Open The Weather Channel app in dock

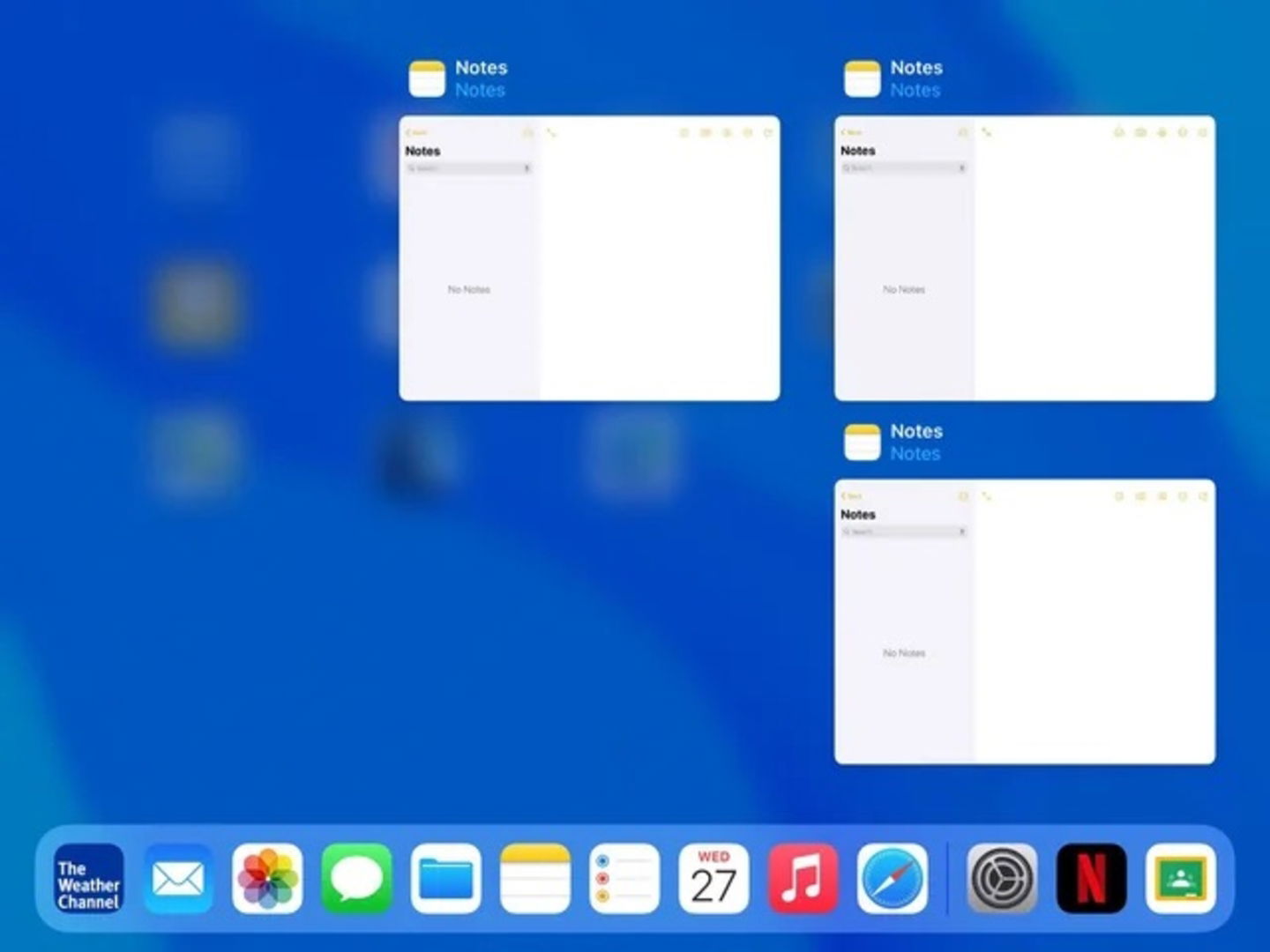click(x=88, y=879)
